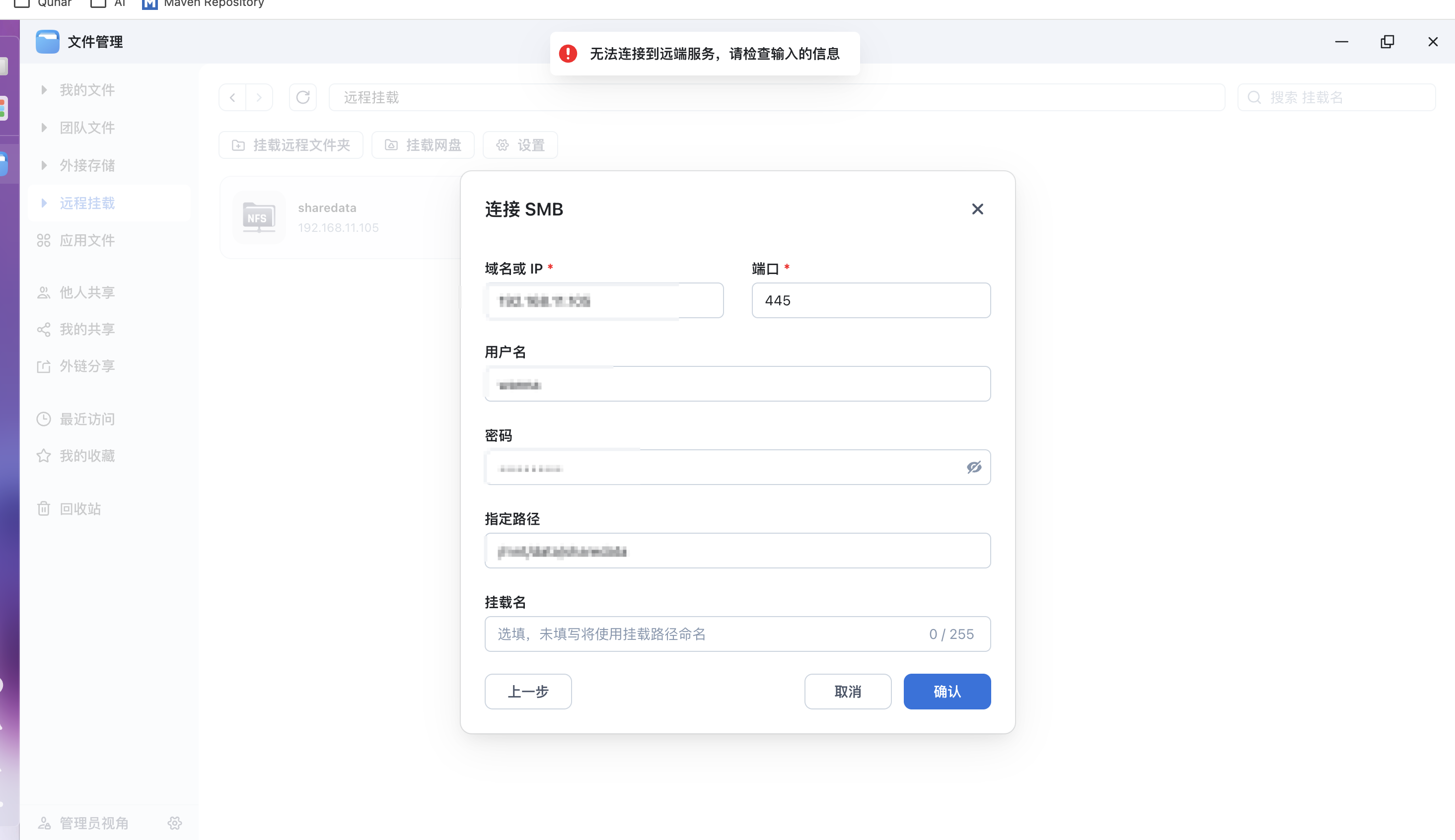This screenshot has height=840, width=1455.
Task: Click the 确认 button
Action: [x=946, y=691]
